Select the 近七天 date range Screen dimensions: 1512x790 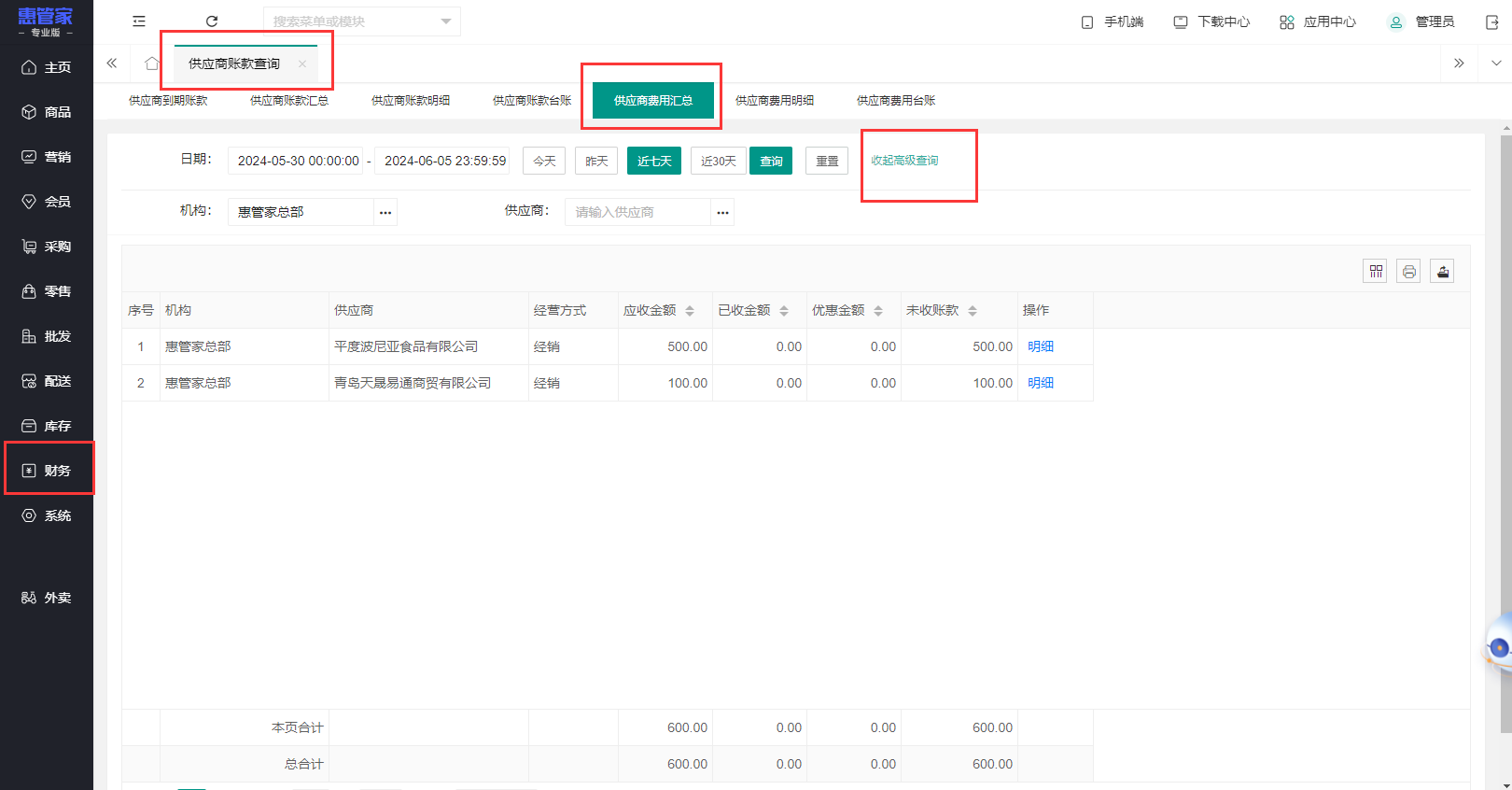click(x=654, y=161)
